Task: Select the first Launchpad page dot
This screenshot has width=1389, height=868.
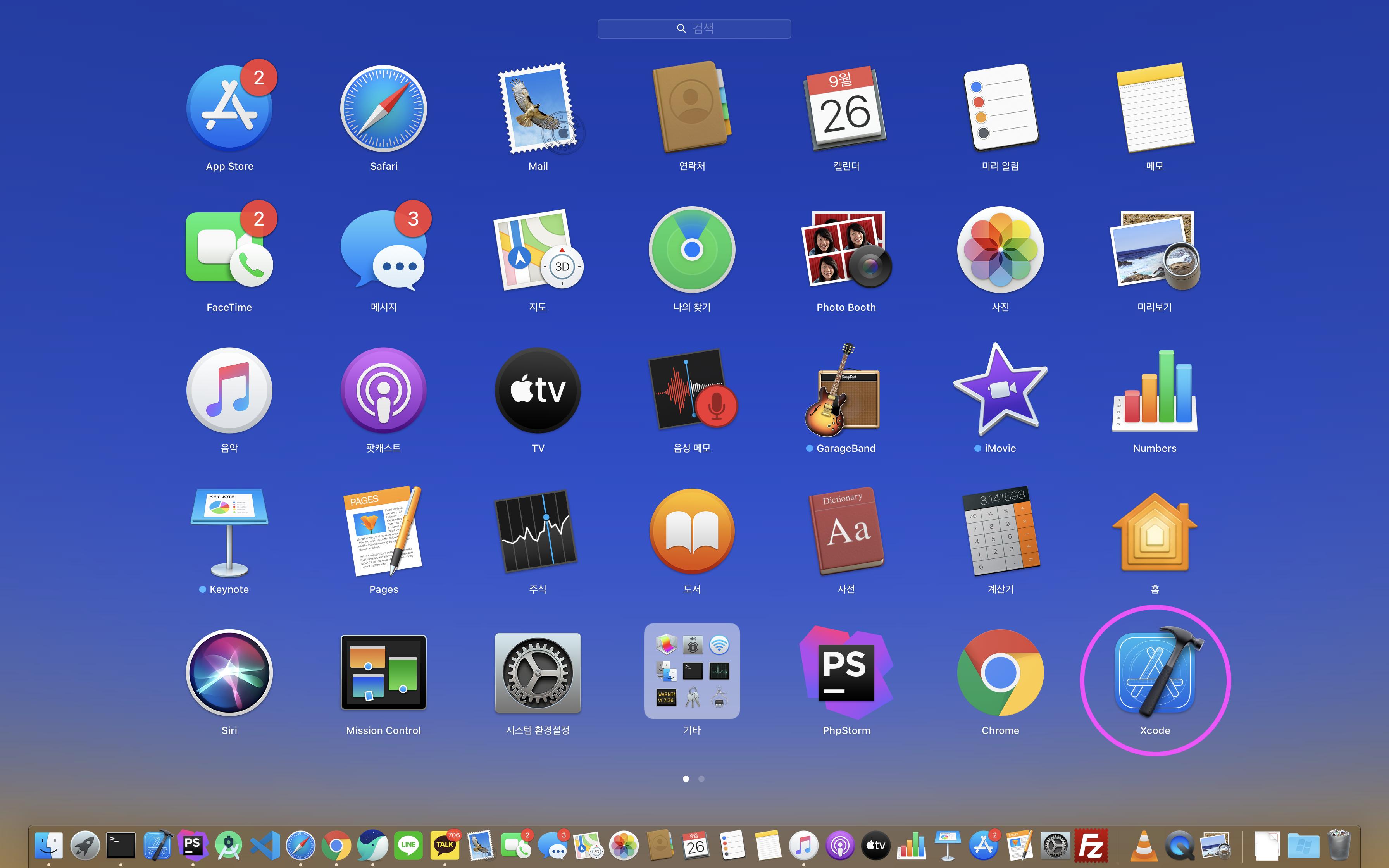Action: coord(686,779)
